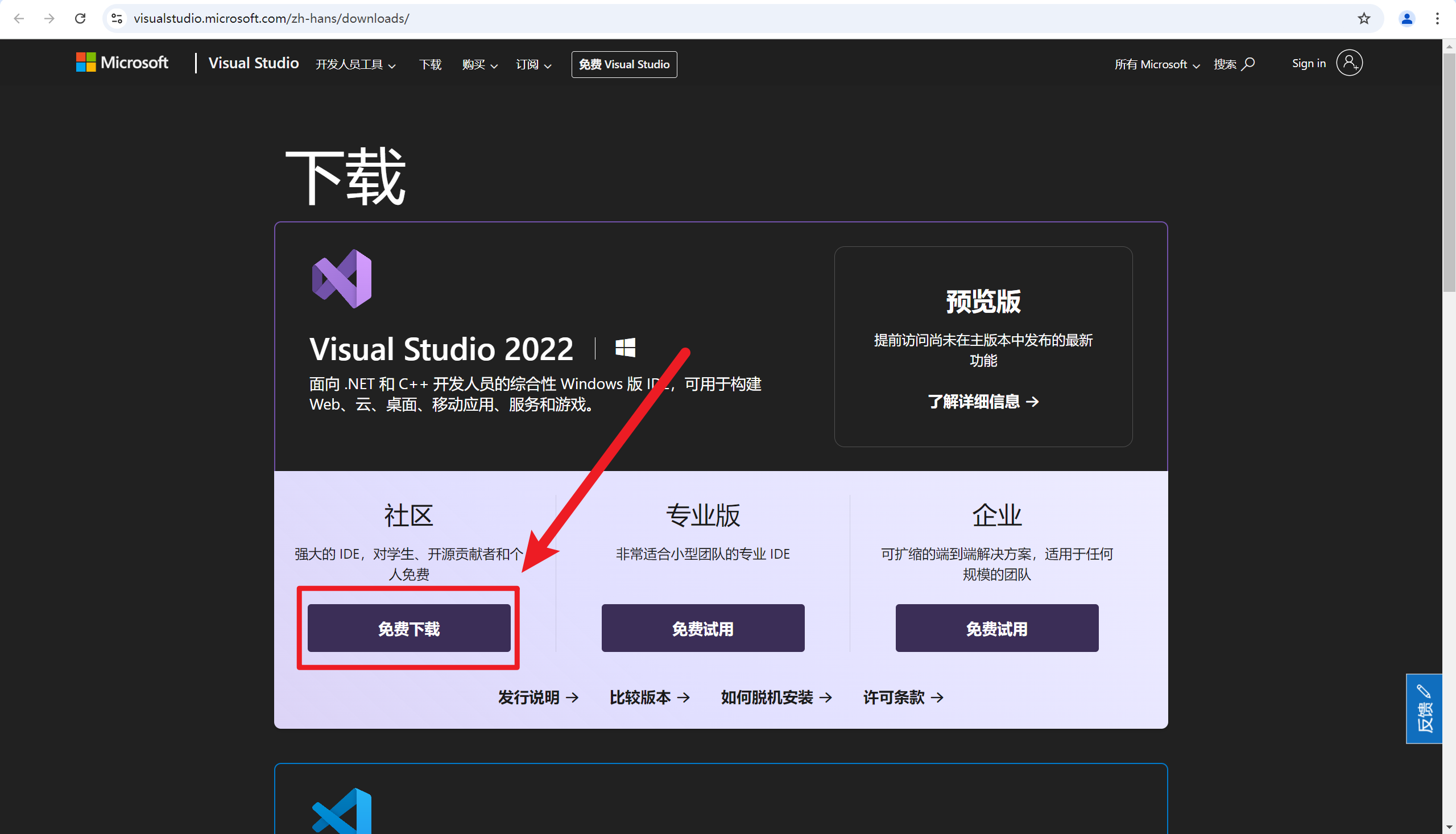Viewport: 1456px width, 834px height.
Task: Click the Sign in account avatar icon
Action: tap(1349, 63)
